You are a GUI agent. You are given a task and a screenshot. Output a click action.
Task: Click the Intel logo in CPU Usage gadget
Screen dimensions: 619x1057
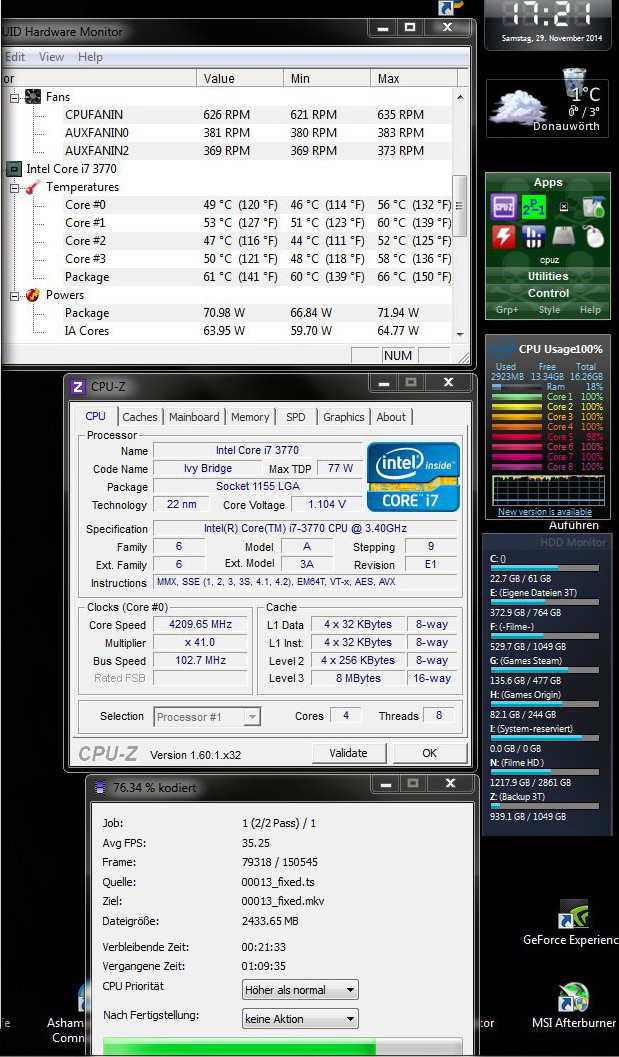tap(502, 351)
